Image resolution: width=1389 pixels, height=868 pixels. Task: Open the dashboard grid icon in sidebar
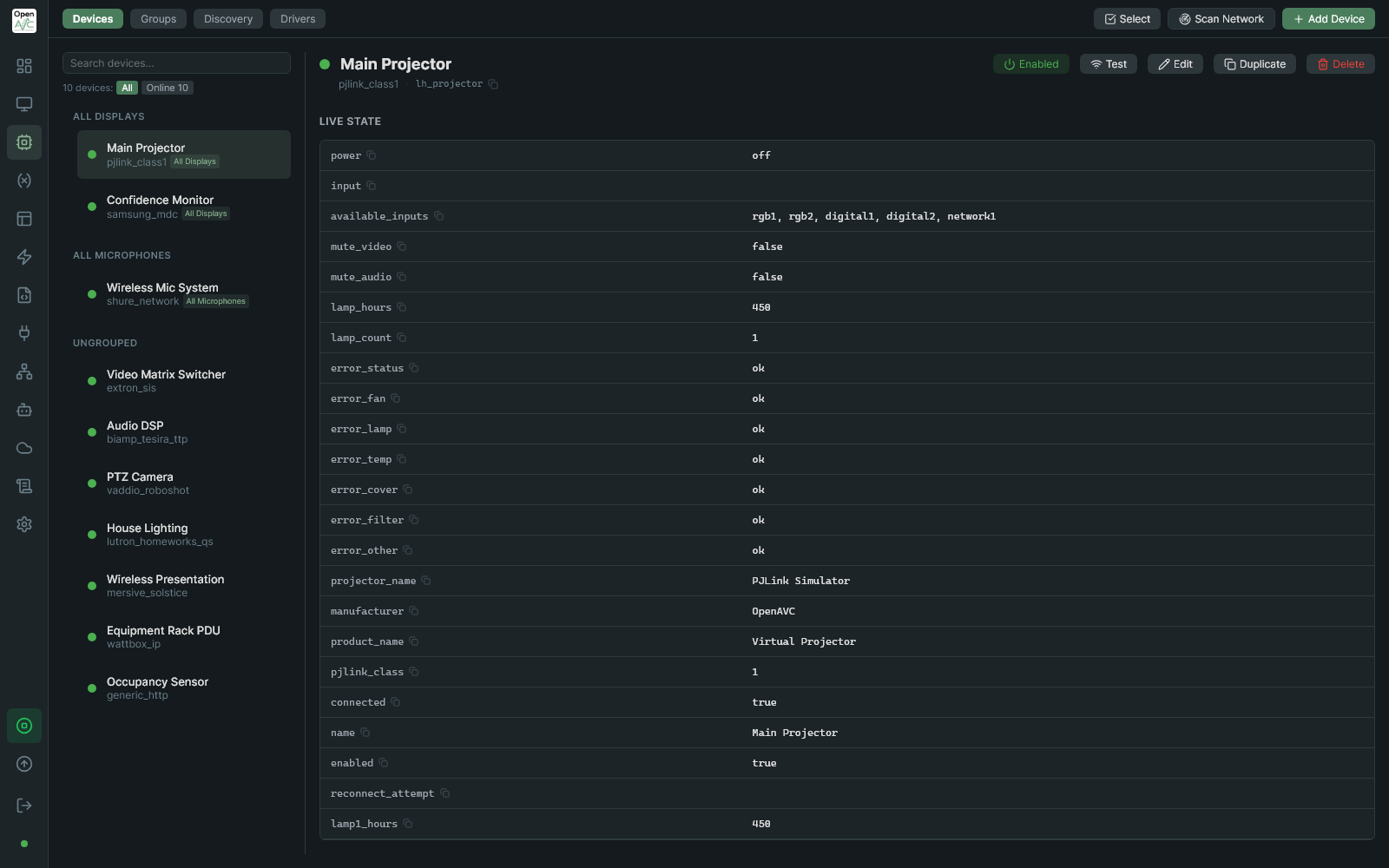click(24, 66)
